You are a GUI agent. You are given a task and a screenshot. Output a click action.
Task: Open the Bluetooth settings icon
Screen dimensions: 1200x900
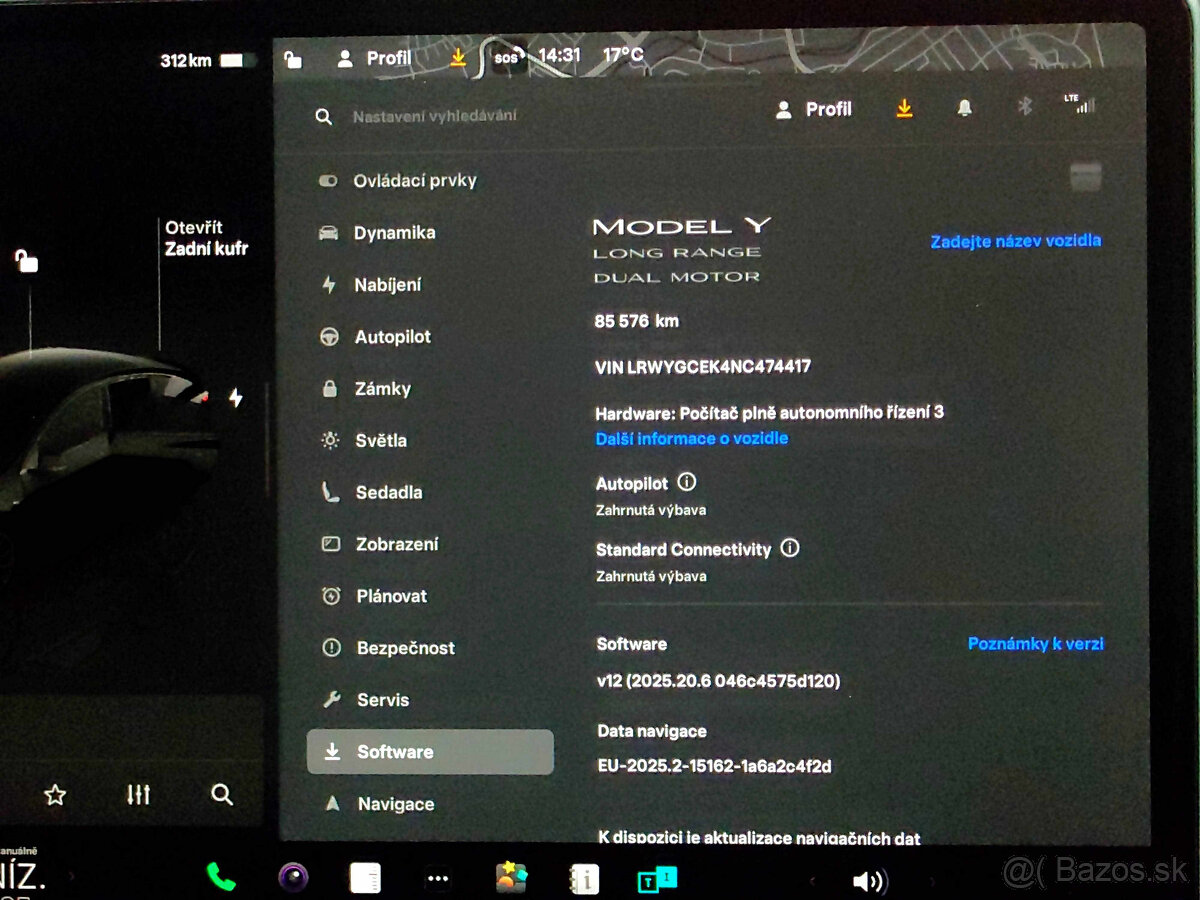pyautogui.click(x=1024, y=107)
